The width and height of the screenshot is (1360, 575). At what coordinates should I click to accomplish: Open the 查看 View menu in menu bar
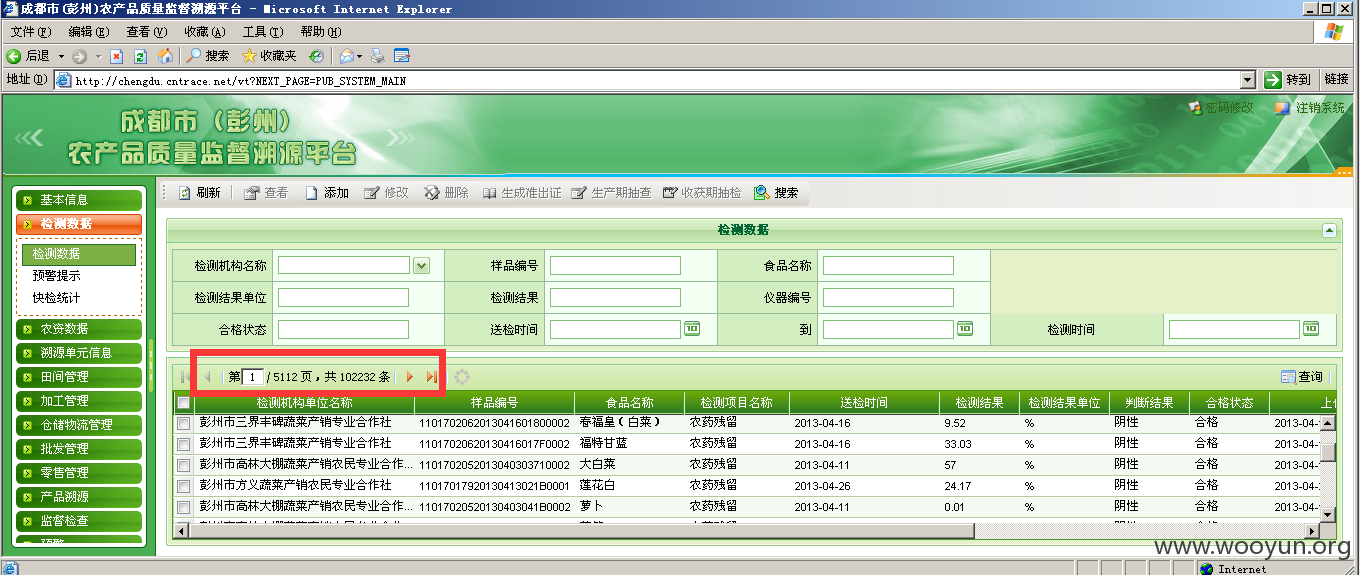tap(147, 32)
